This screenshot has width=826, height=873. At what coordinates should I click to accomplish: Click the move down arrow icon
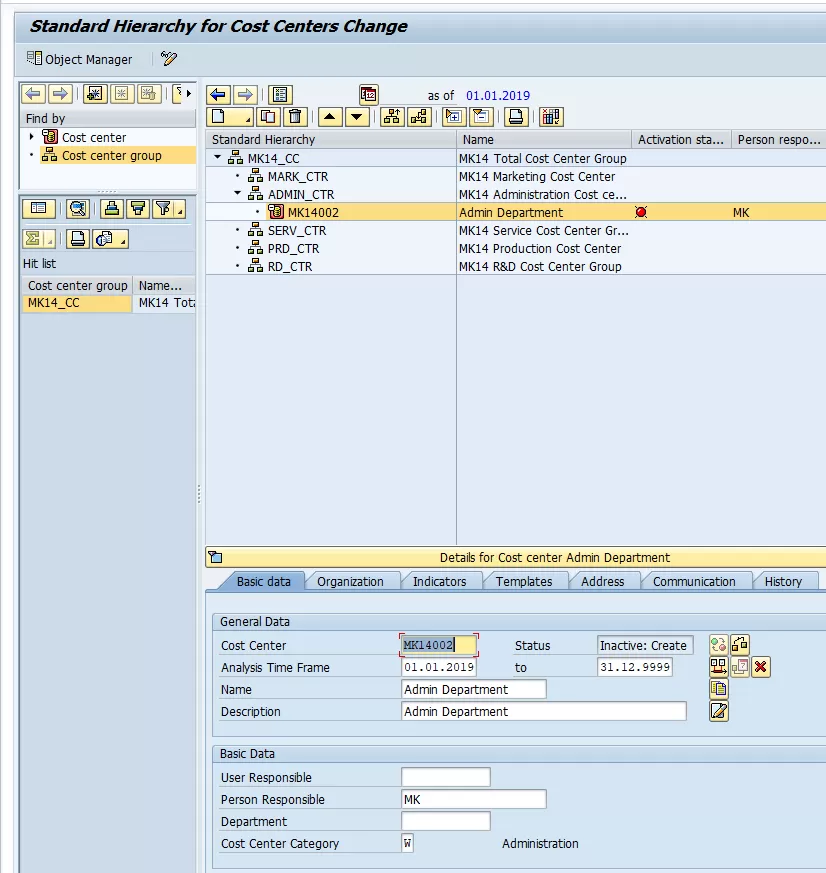pos(357,117)
